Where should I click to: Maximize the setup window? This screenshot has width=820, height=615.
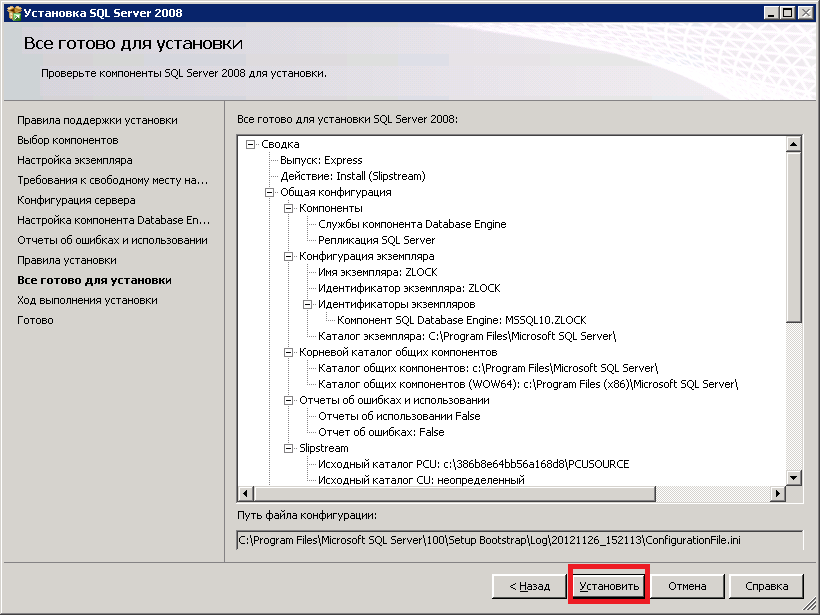[x=787, y=13]
